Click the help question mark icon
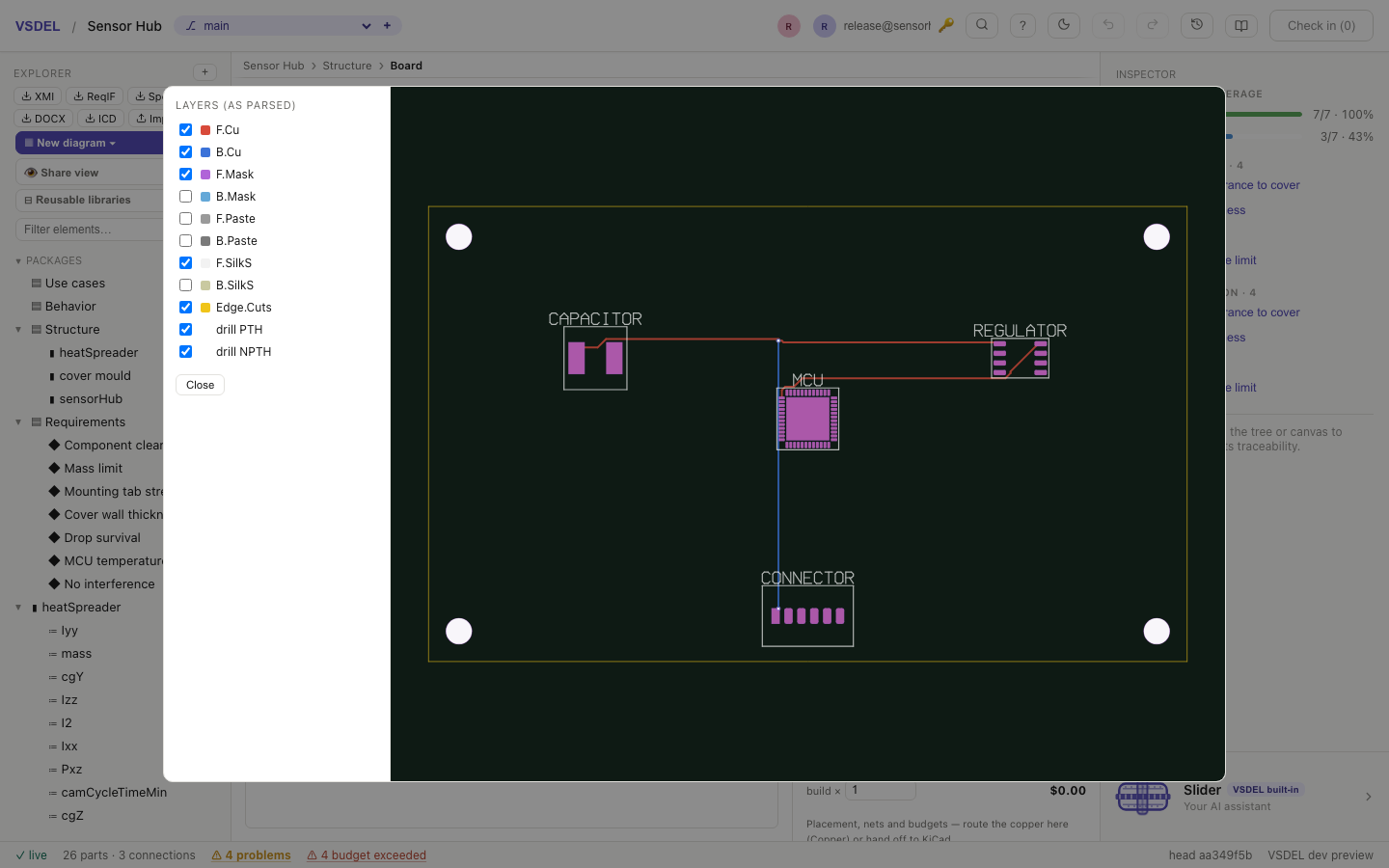This screenshot has width=1389, height=868. click(x=1022, y=26)
